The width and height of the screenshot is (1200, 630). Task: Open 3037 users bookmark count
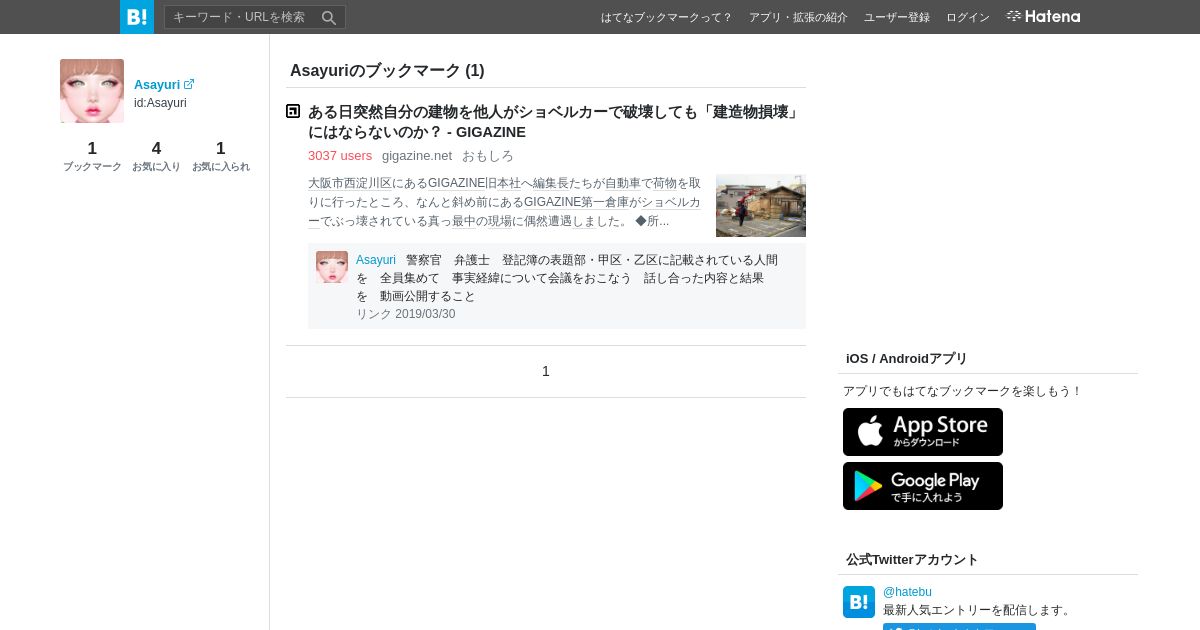point(340,156)
